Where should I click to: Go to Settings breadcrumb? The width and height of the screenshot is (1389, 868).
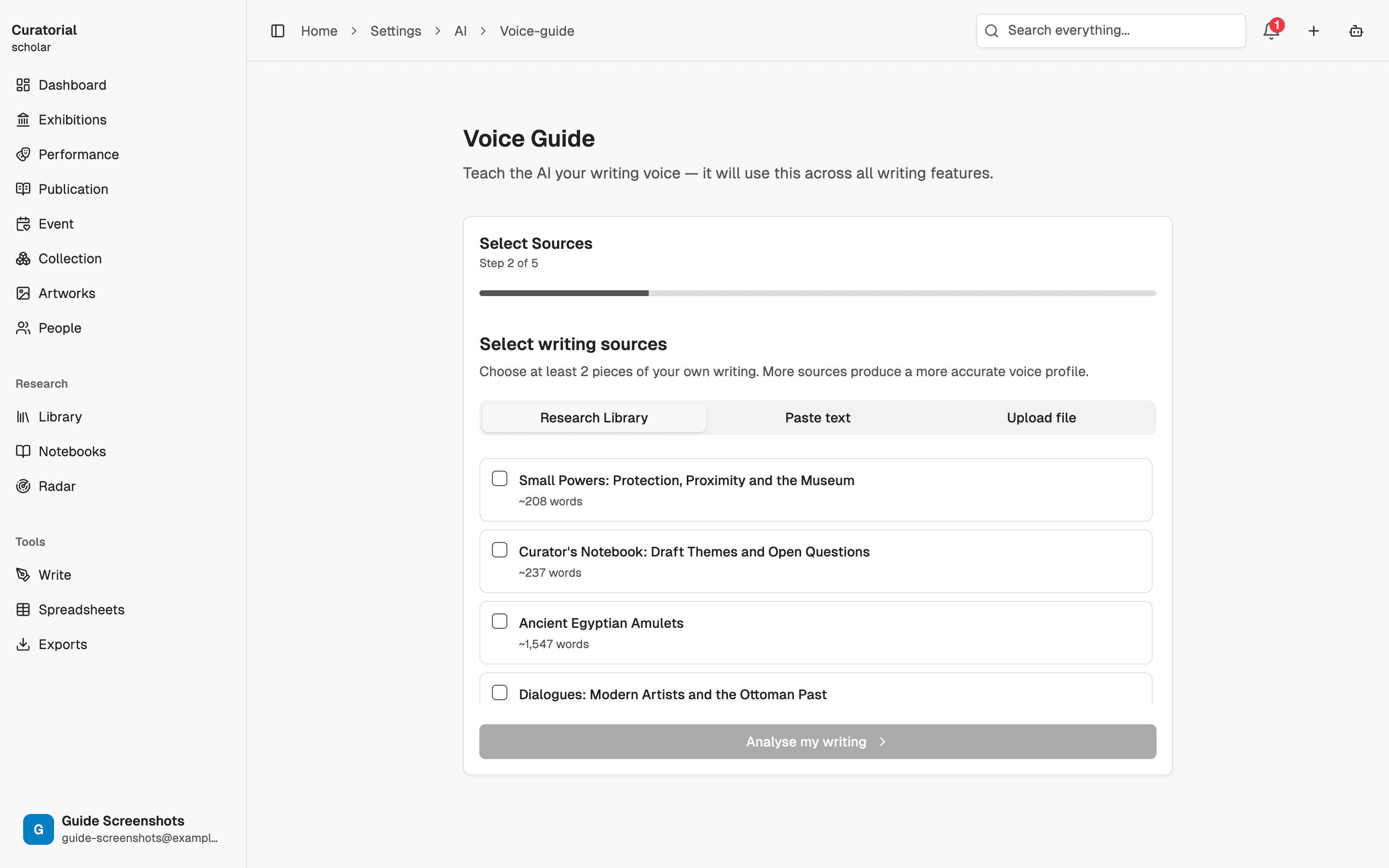tap(395, 31)
